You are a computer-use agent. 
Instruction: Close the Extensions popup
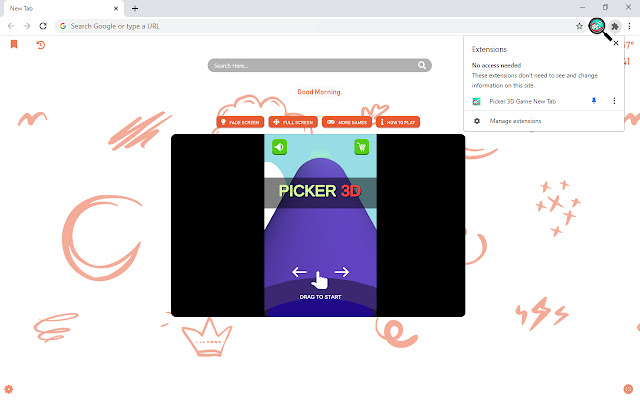(x=616, y=43)
